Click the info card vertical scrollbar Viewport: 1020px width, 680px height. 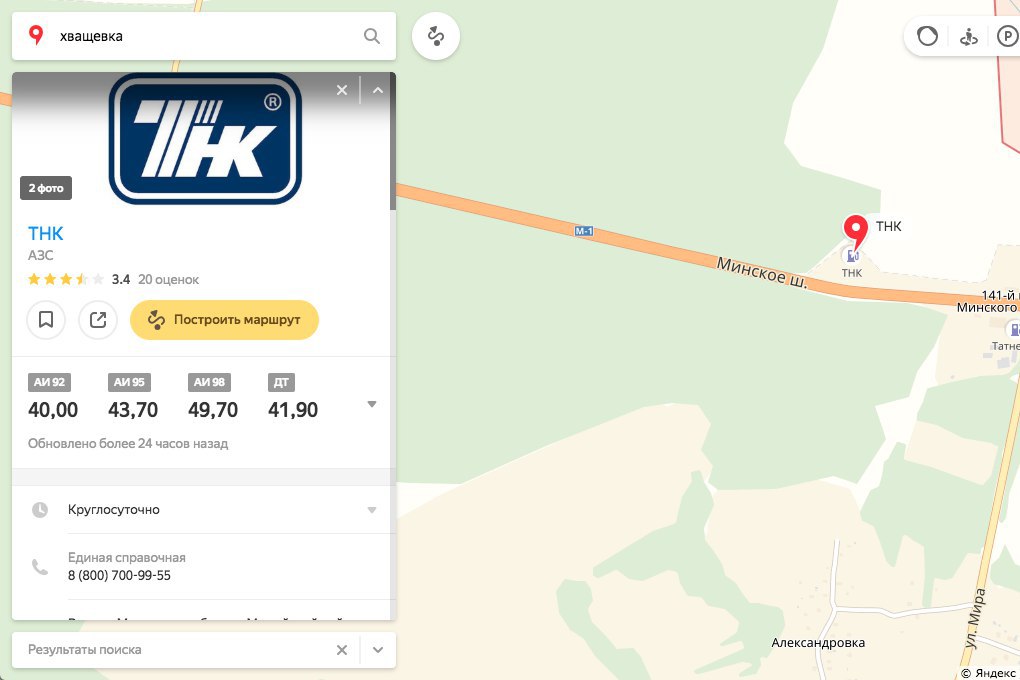tap(392, 141)
